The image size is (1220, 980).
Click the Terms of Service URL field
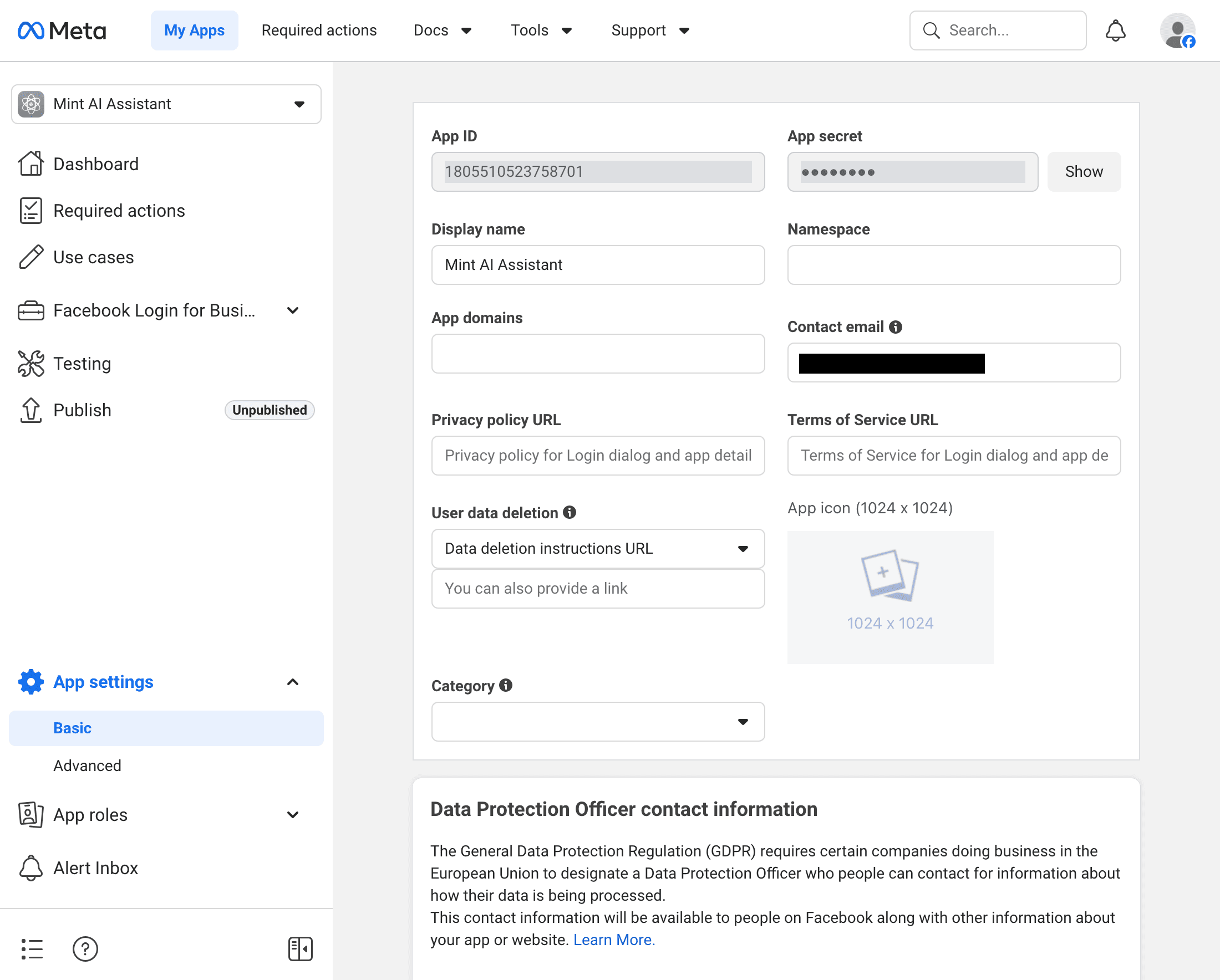point(953,455)
